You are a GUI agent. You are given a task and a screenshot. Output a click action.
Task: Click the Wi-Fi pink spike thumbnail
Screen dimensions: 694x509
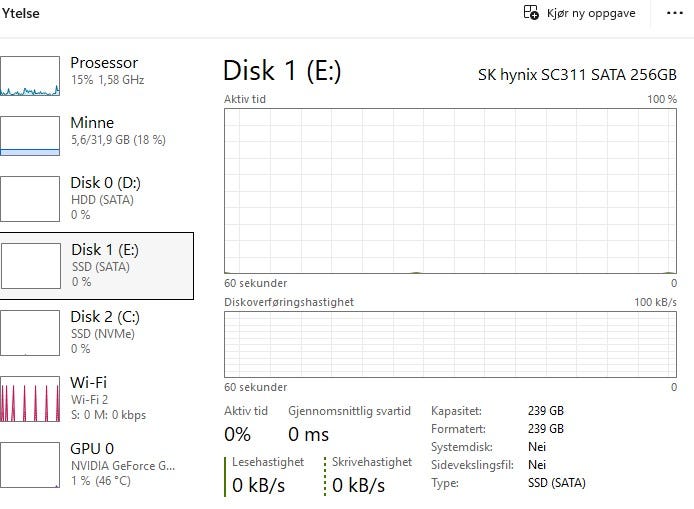click(30, 399)
